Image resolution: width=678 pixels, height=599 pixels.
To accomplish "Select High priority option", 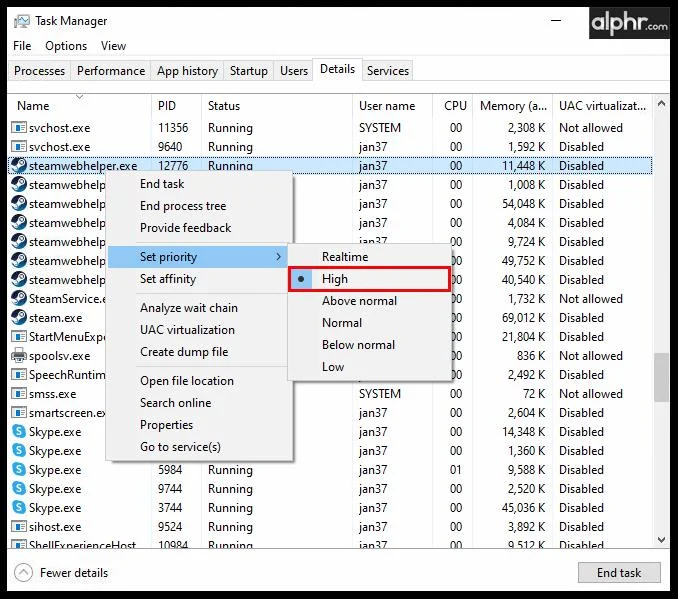I will [369, 279].
